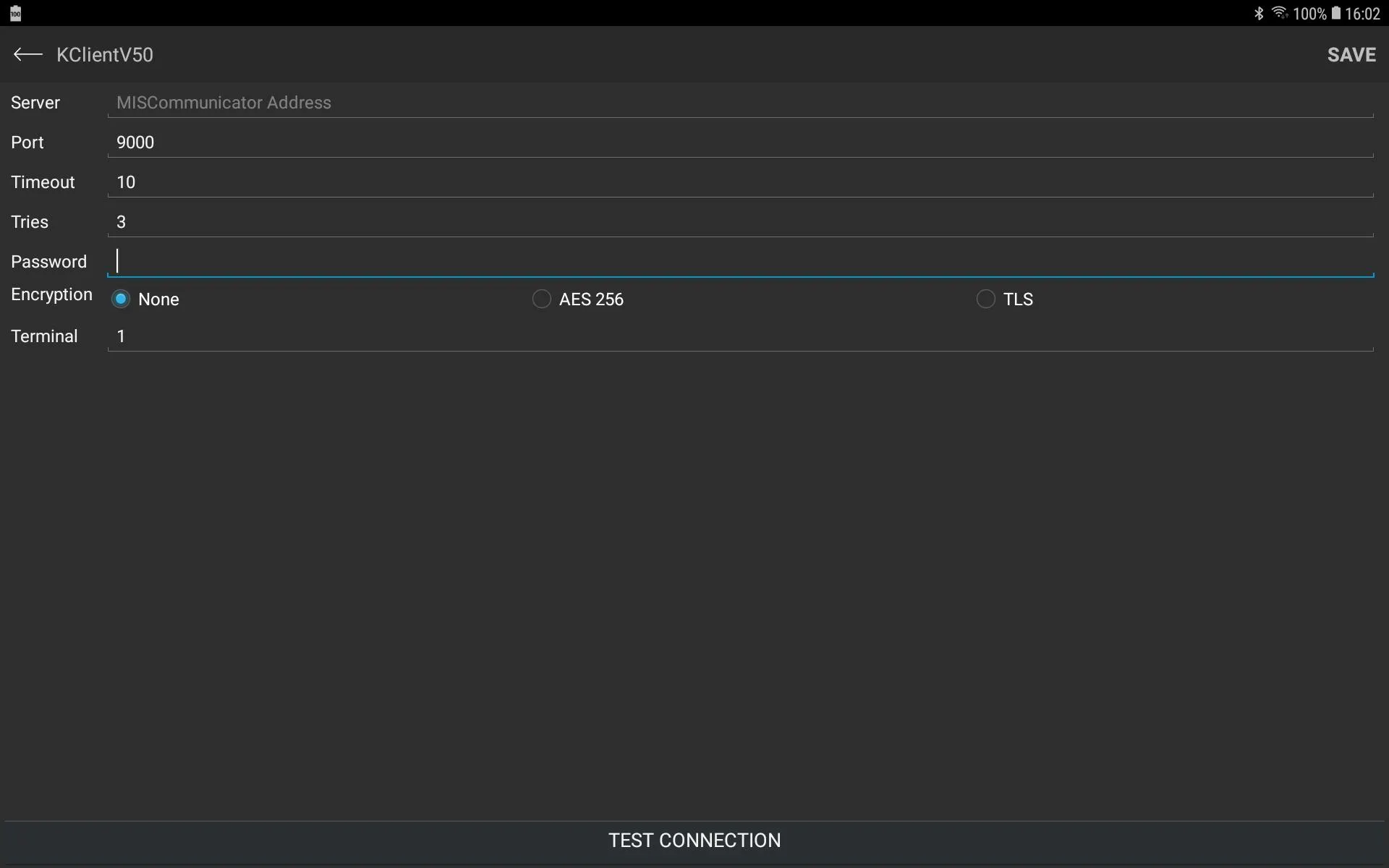Click the screen brightness indicator icon

click(x=15, y=12)
